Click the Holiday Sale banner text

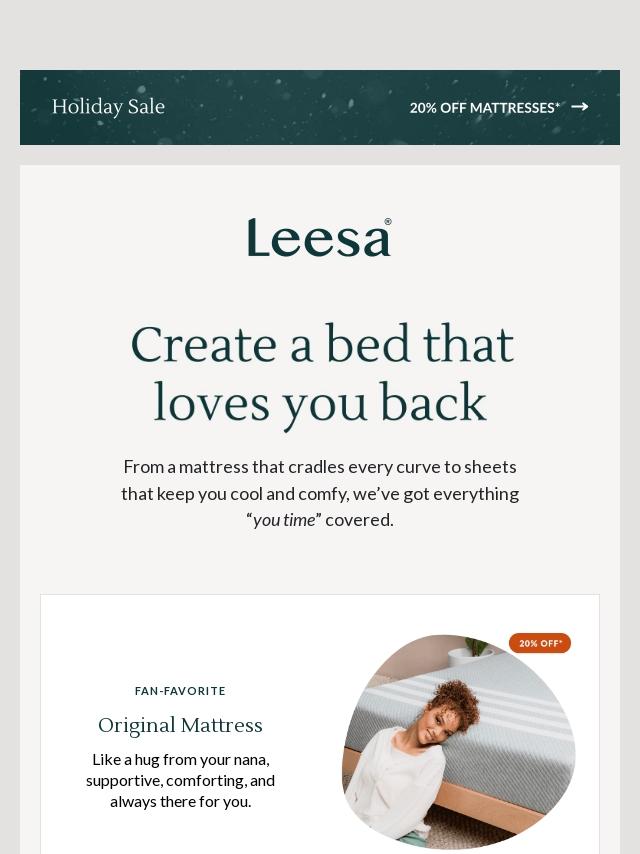108,107
